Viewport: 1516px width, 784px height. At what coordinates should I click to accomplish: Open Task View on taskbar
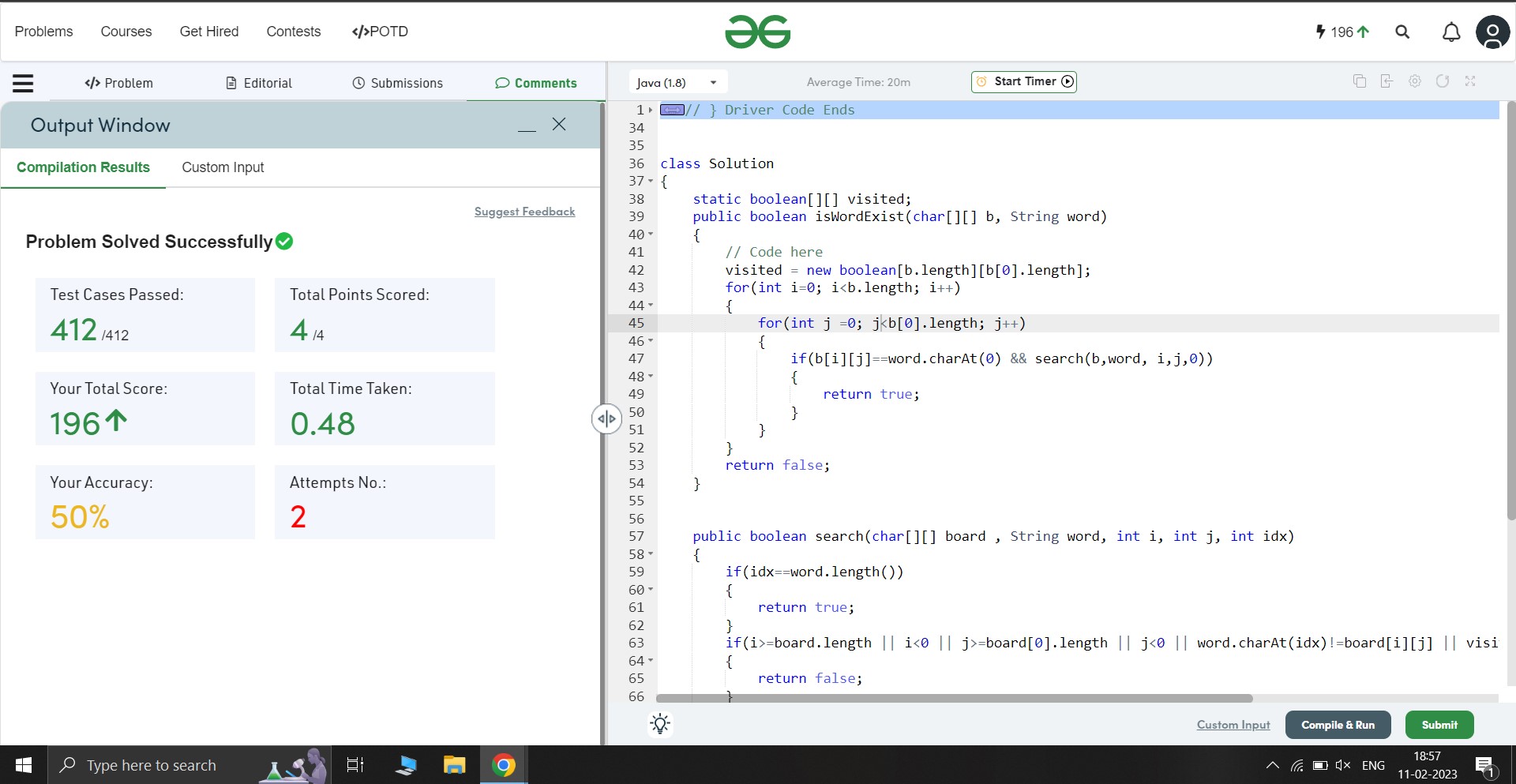coord(355,765)
